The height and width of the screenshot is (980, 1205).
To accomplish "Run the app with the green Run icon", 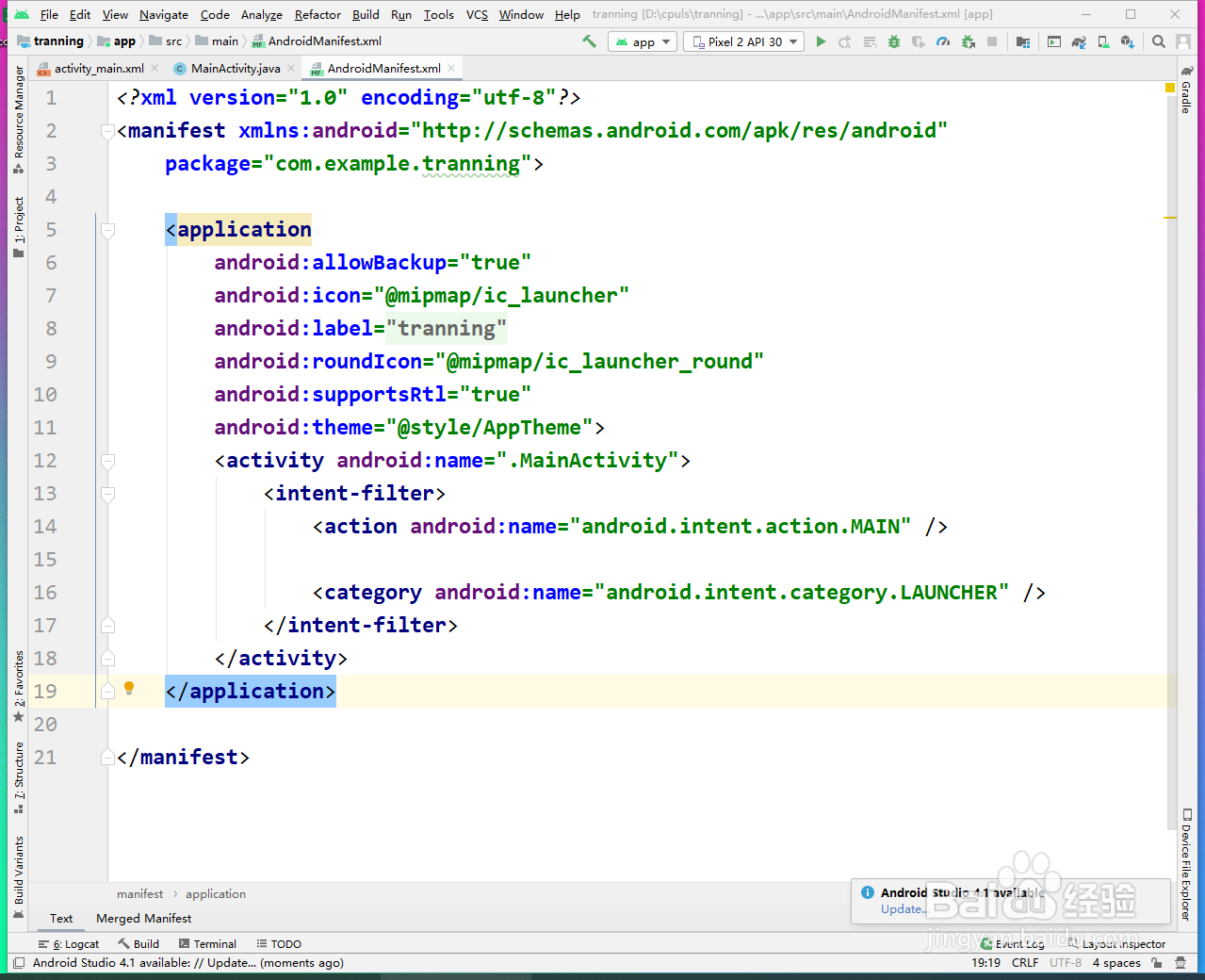I will [819, 41].
